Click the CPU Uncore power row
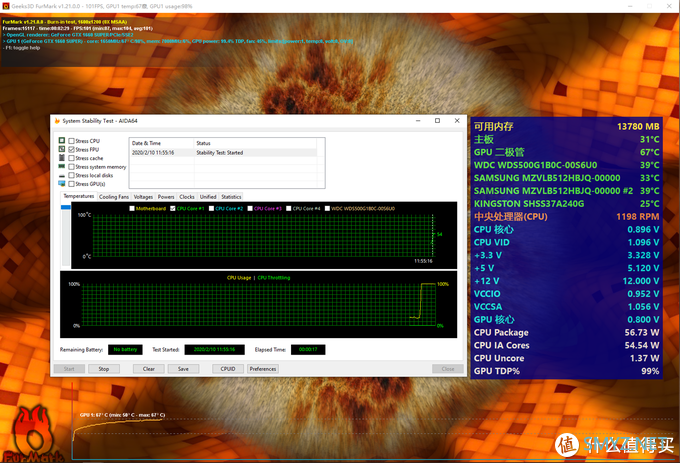Image resolution: width=680 pixels, height=463 pixels. (566, 358)
